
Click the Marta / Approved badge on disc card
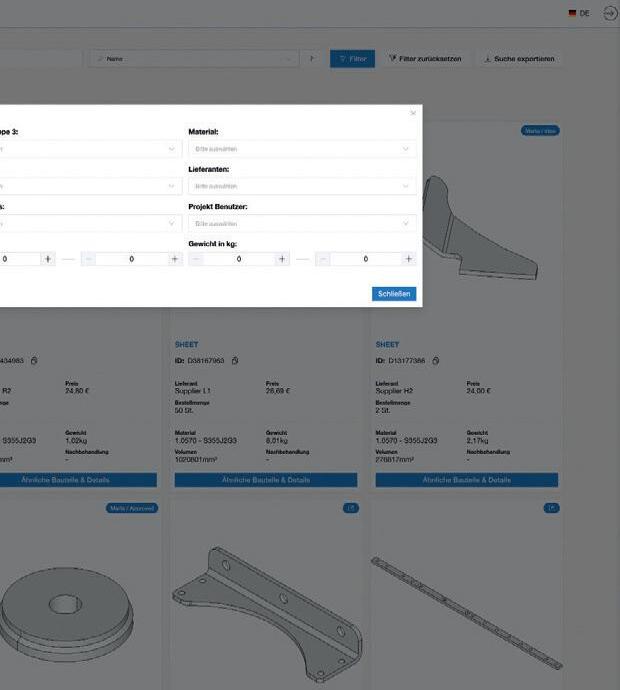pos(132,508)
